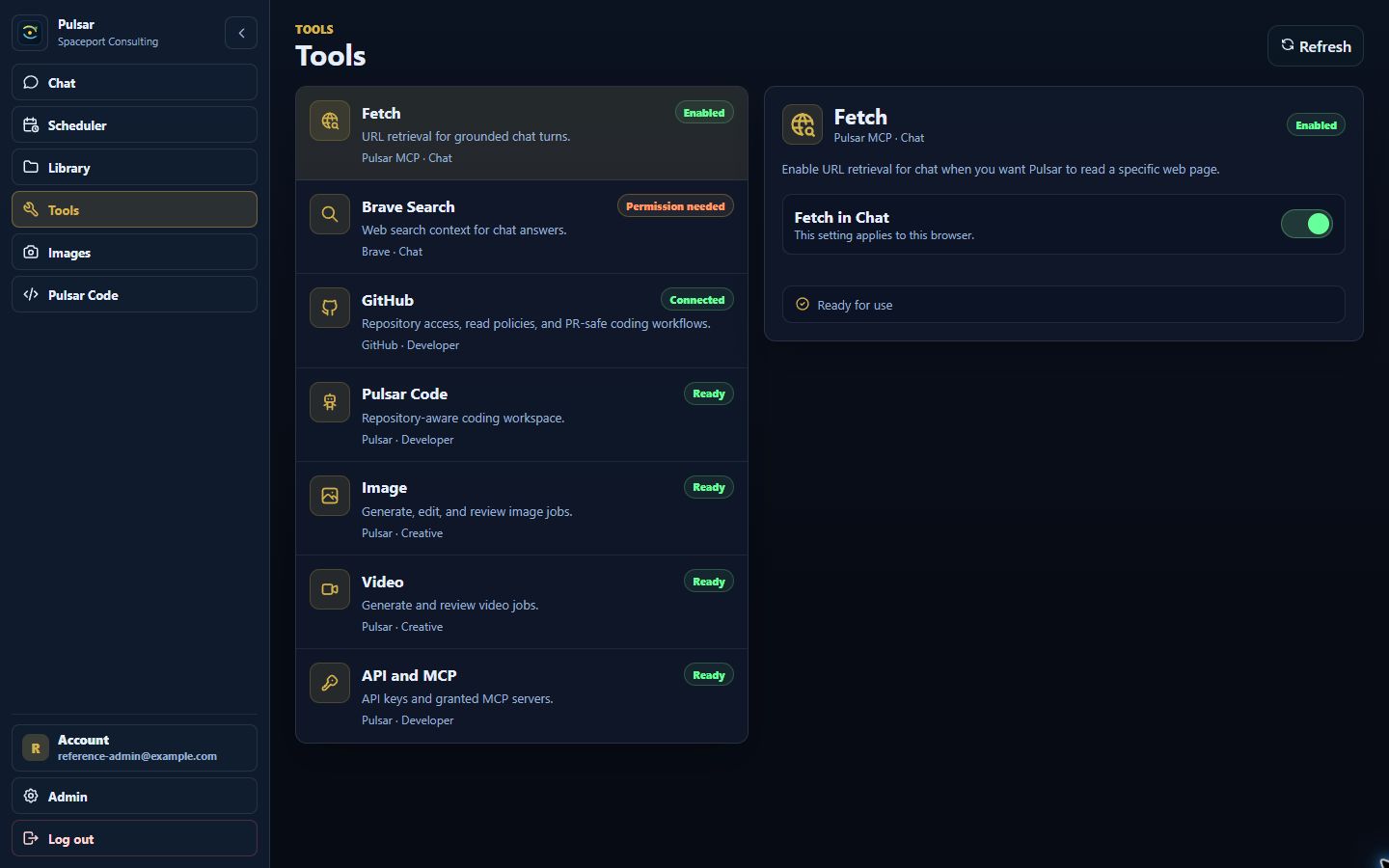Select the API and MCP tool title
Viewport: 1389px width, 868px height.
pos(409,675)
